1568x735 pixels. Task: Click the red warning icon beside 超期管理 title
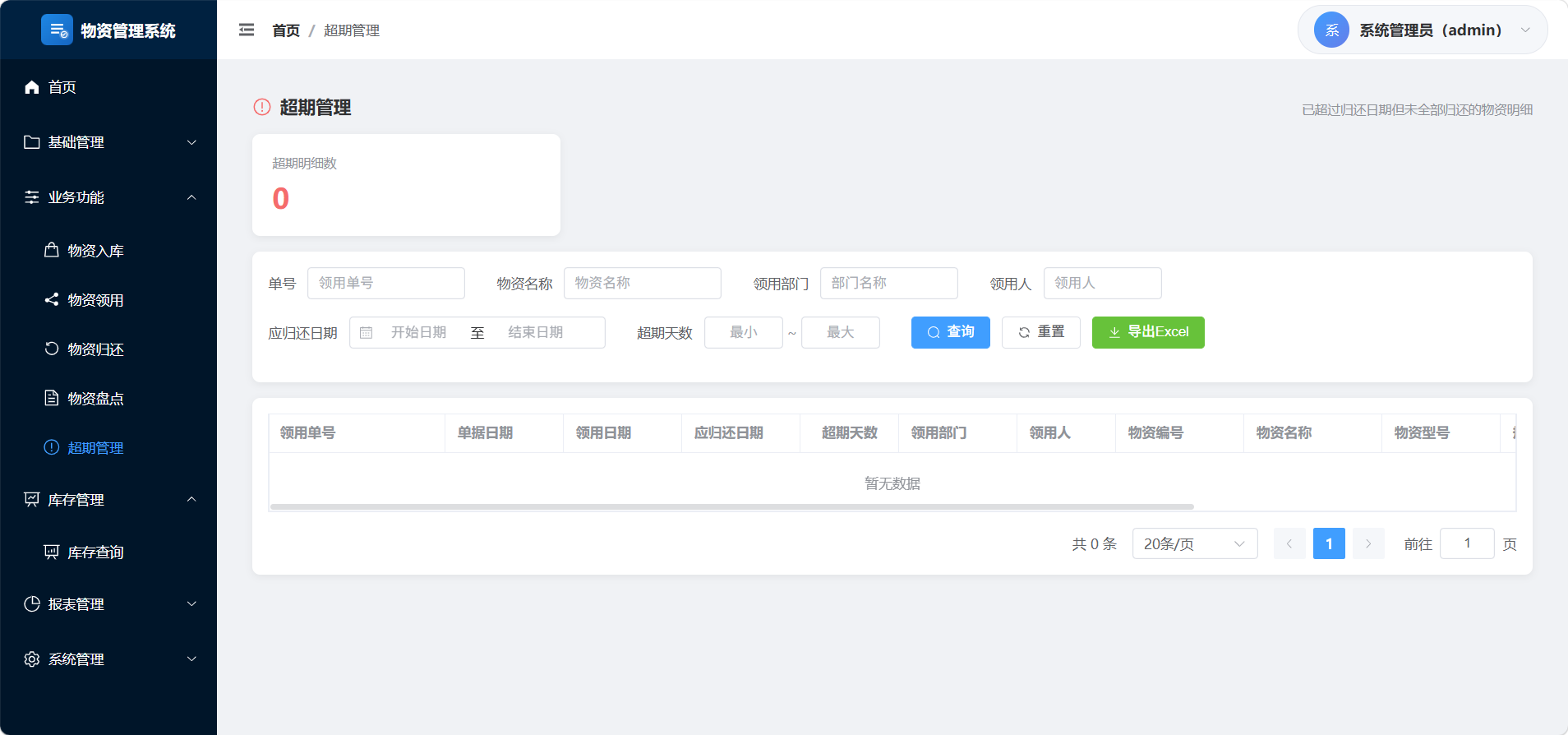click(x=262, y=107)
